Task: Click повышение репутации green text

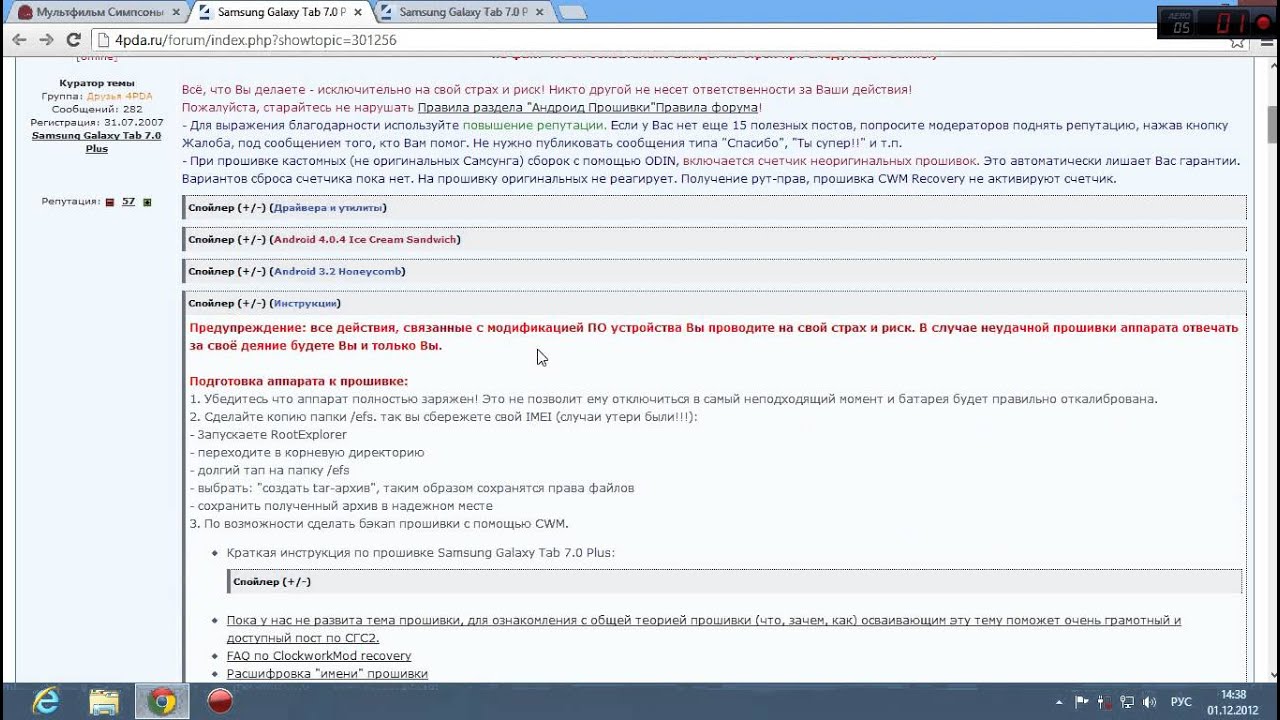Action: pyautogui.click(x=533, y=125)
